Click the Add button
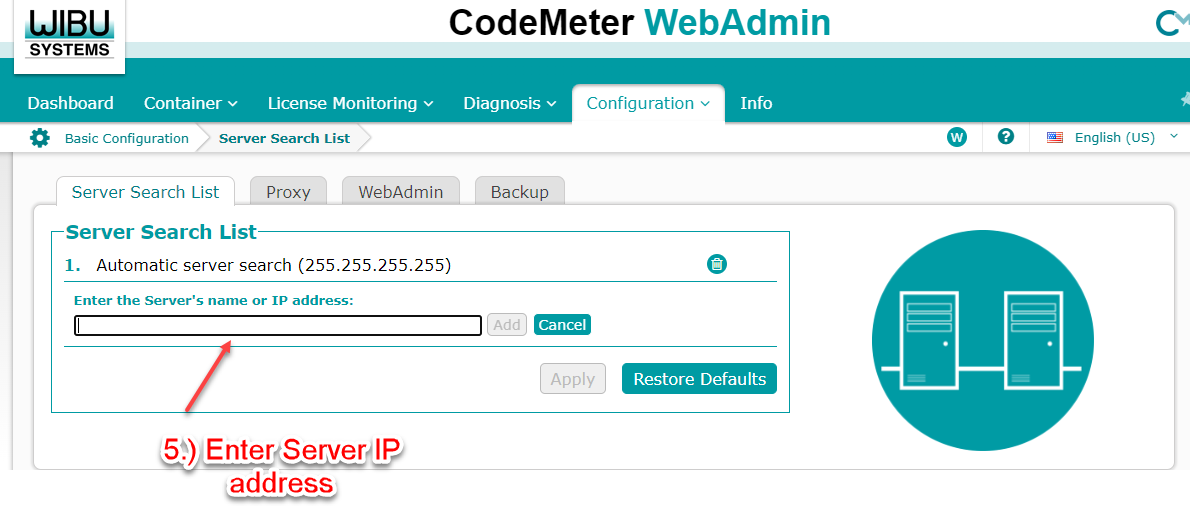The height and width of the screenshot is (526, 1190). (x=507, y=325)
